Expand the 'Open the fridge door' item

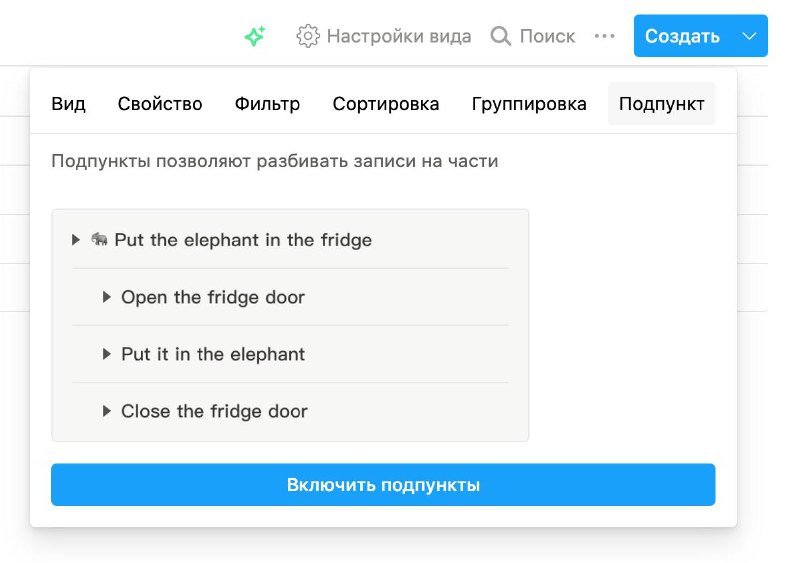pyautogui.click(x=106, y=297)
